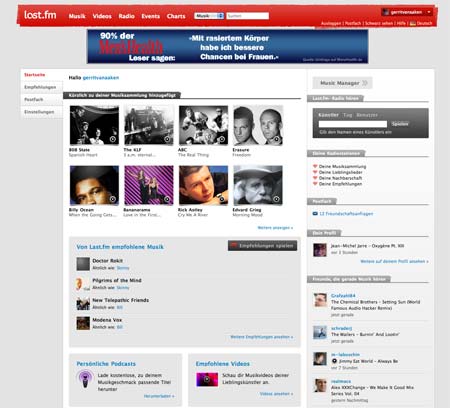The image size is (450, 408).
Task: Click the Empfehlungen spielen button
Action: (x=263, y=246)
